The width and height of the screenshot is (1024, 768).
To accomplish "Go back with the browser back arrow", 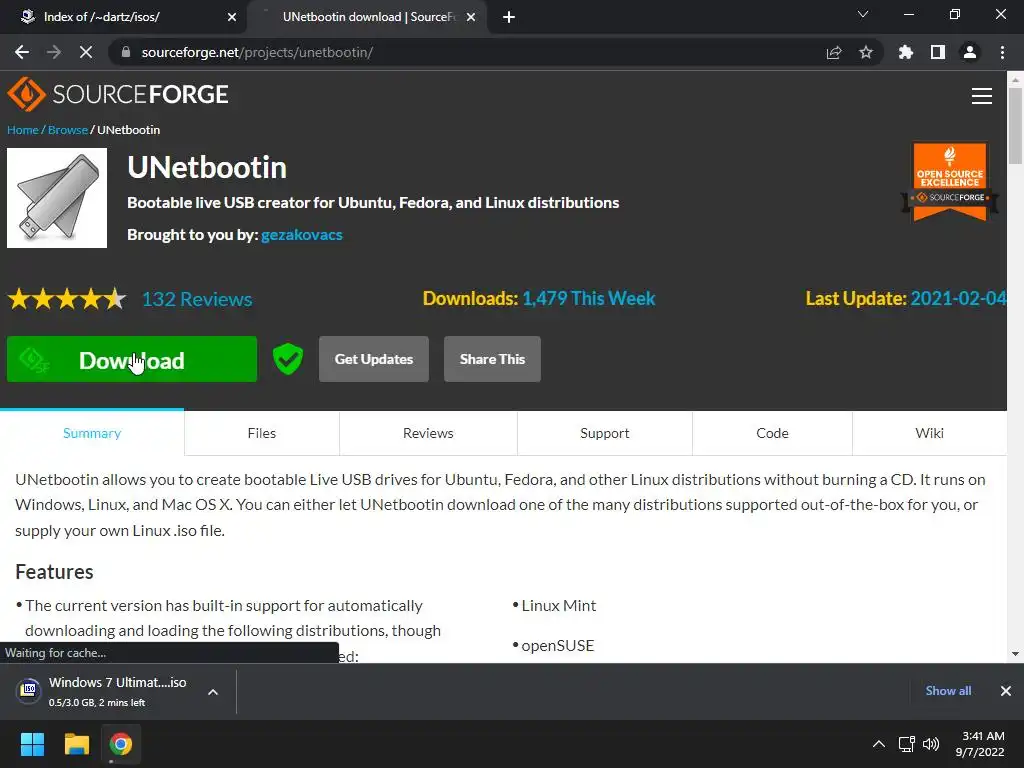I will click(22, 52).
